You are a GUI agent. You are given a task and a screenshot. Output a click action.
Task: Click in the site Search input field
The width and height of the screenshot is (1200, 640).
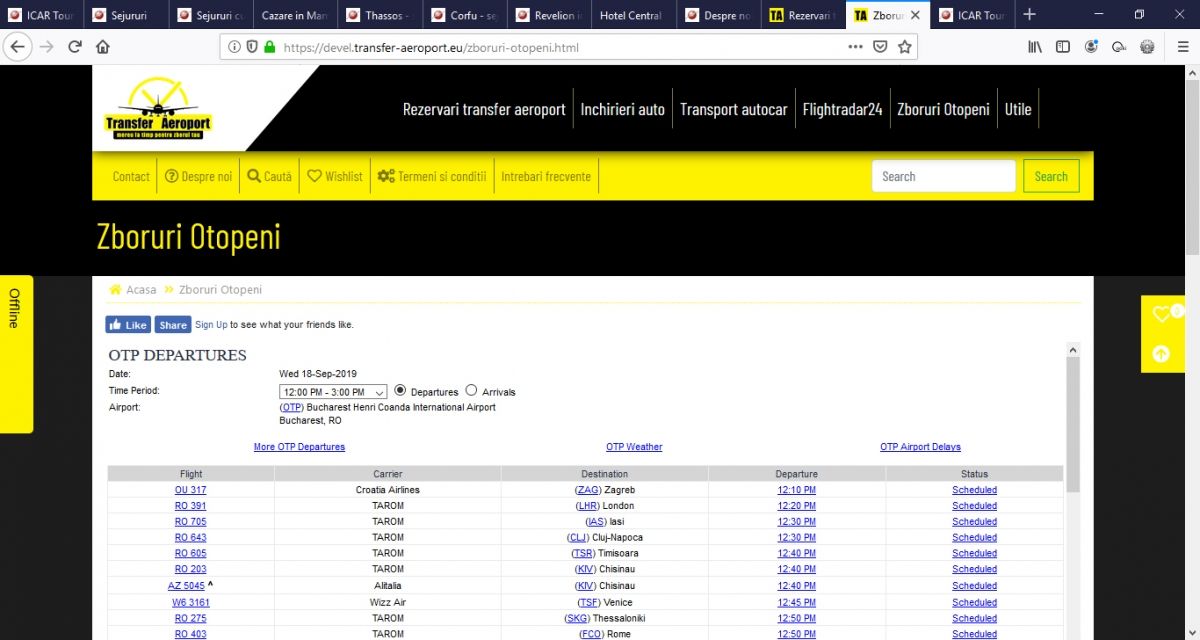tap(942, 176)
